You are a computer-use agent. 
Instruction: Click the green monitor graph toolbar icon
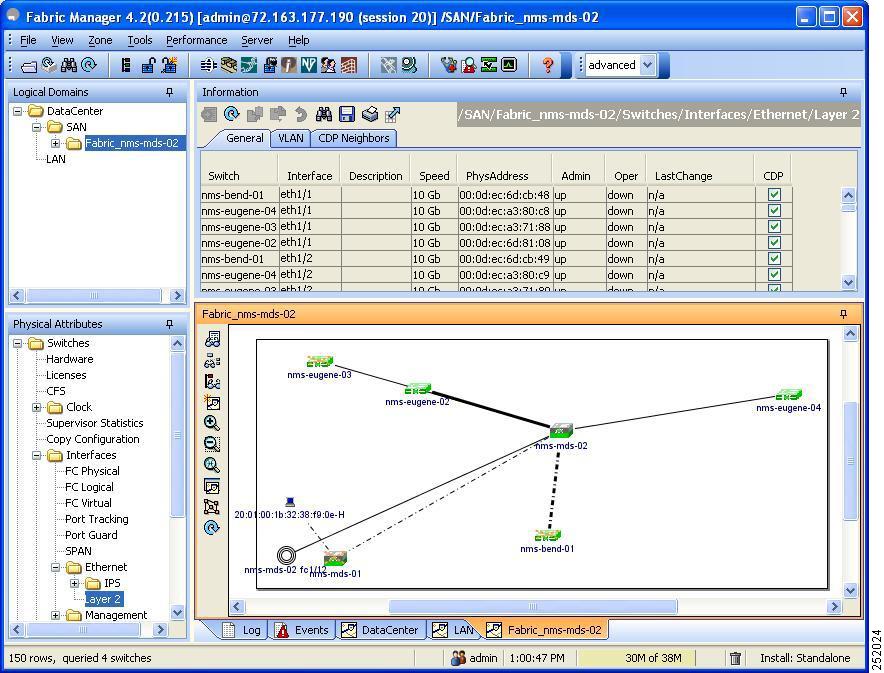click(x=509, y=65)
